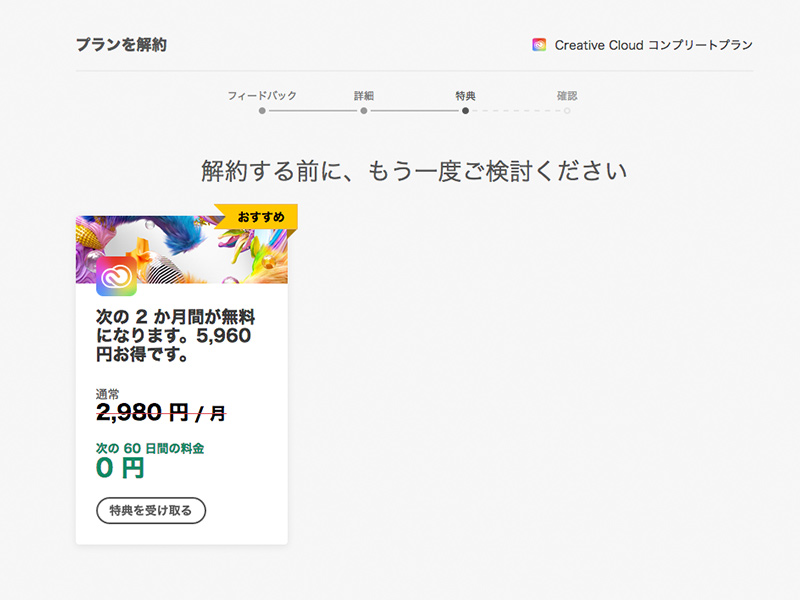Click the Creative Cloud logo in the header
Image resolution: width=800 pixels, height=600 pixels.
(539, 44)
